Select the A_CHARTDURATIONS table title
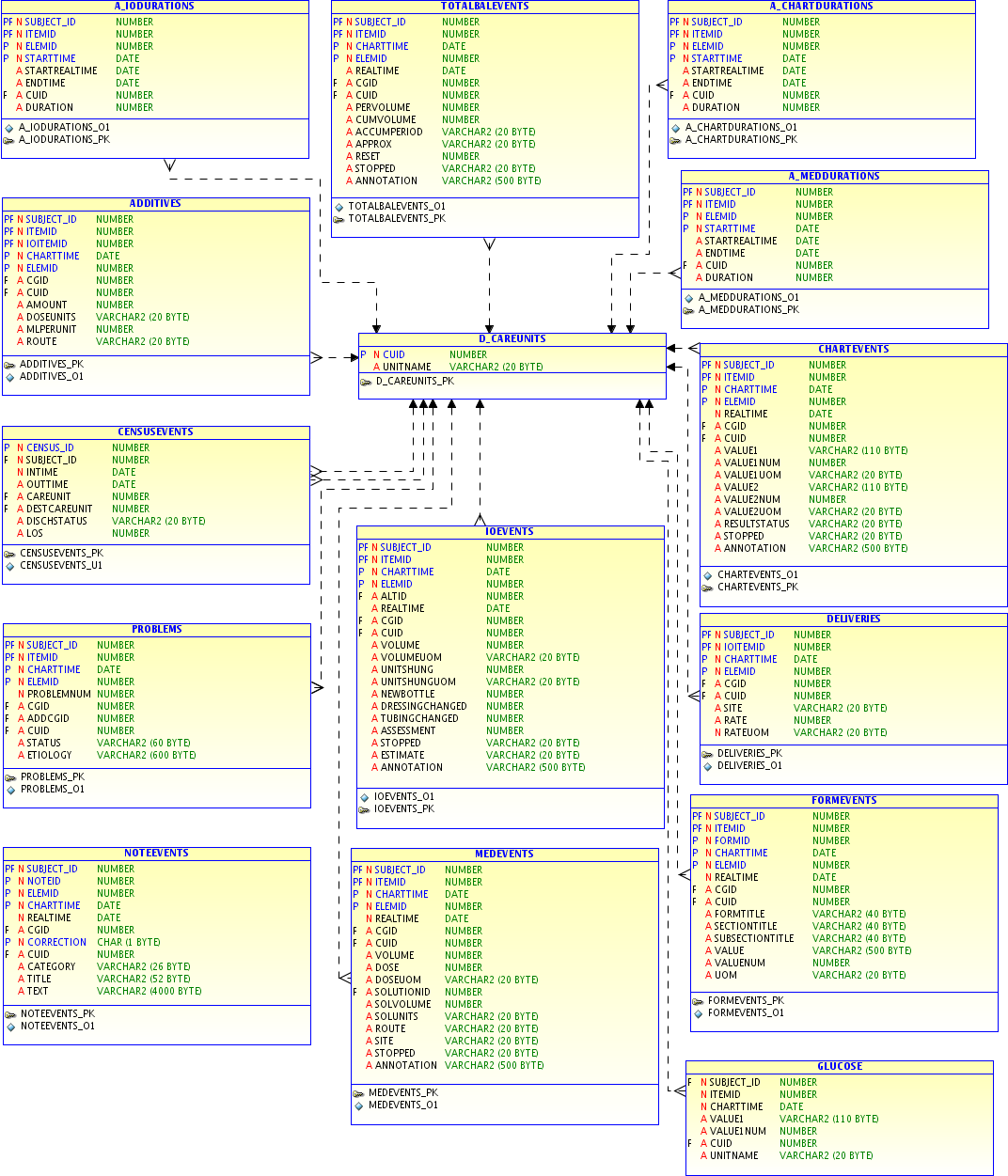Screen dimensions: 1008x1176 point(822,7)
